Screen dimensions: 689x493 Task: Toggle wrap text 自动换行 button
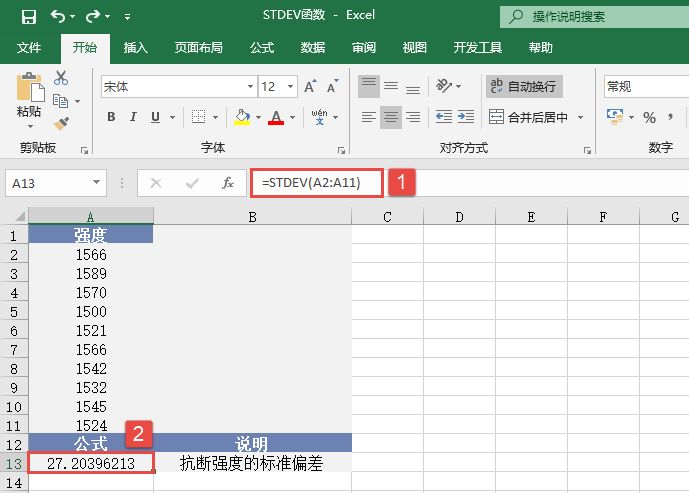(x=524, y=87)
